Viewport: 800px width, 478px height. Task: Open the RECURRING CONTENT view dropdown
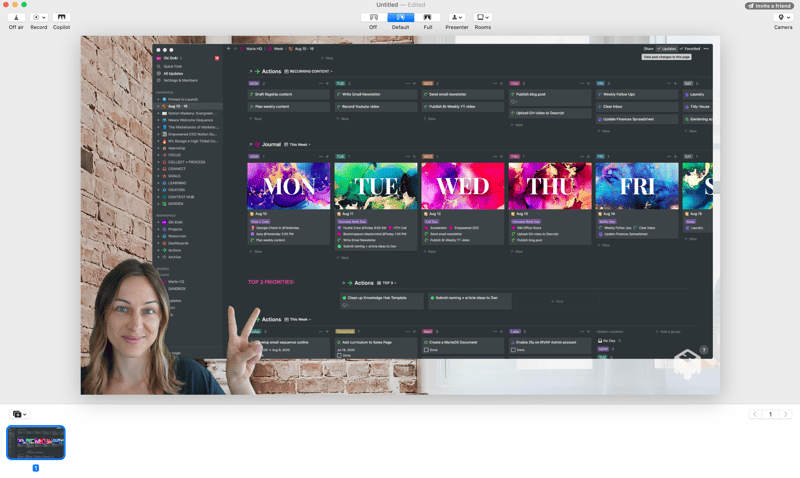tap(309, 71)
